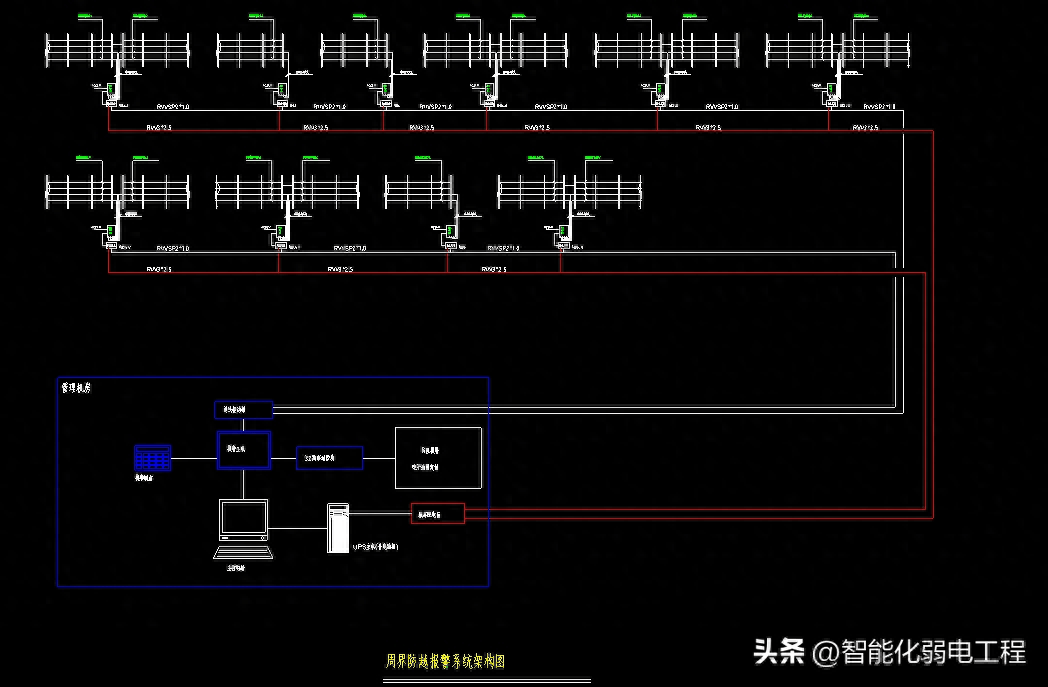Click the UPS tower server icon
Viewport: 1048px width, 687px height.
click(339, 528)
